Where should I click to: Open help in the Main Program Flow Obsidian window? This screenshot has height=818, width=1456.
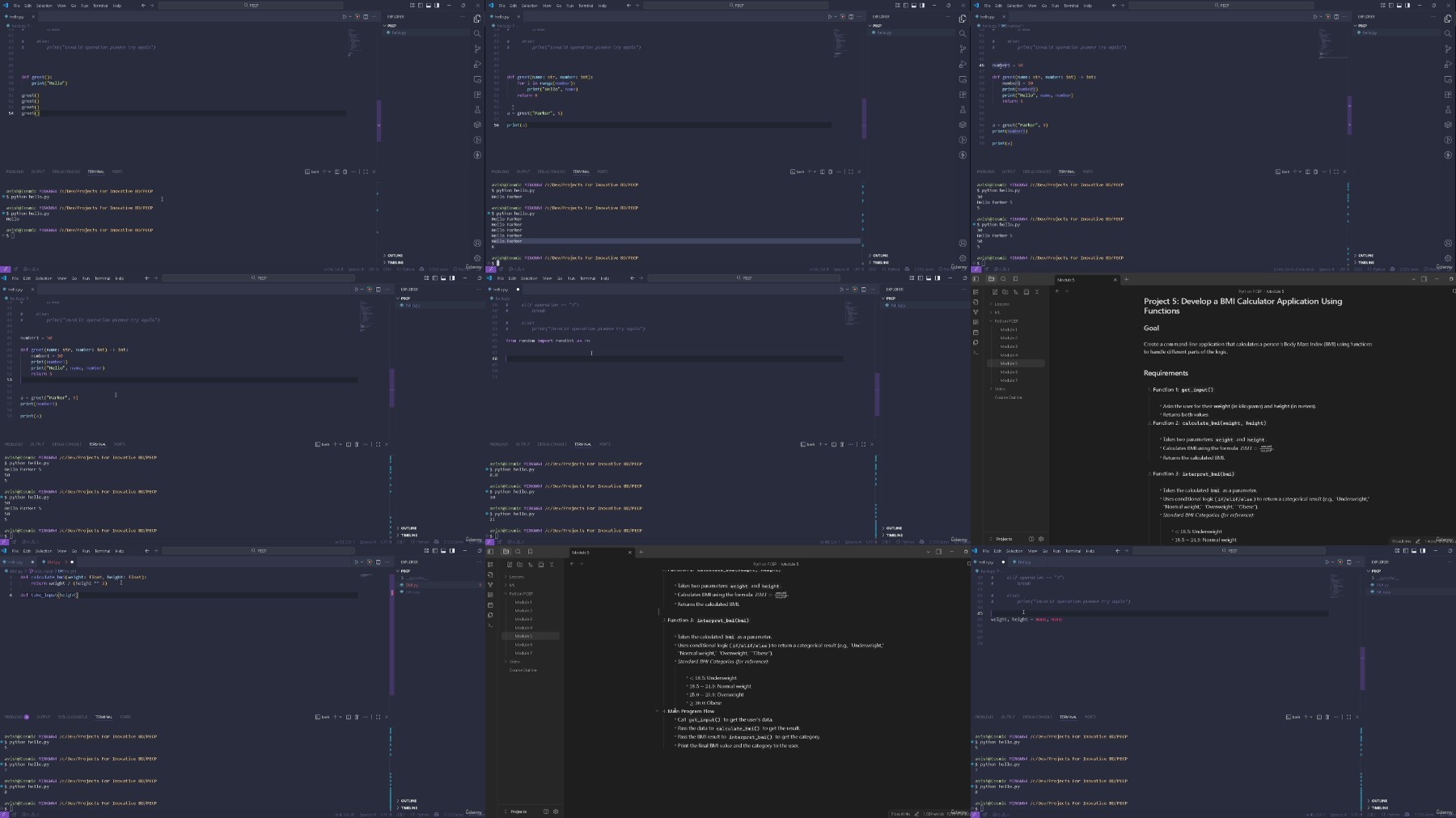pos(546,812)
